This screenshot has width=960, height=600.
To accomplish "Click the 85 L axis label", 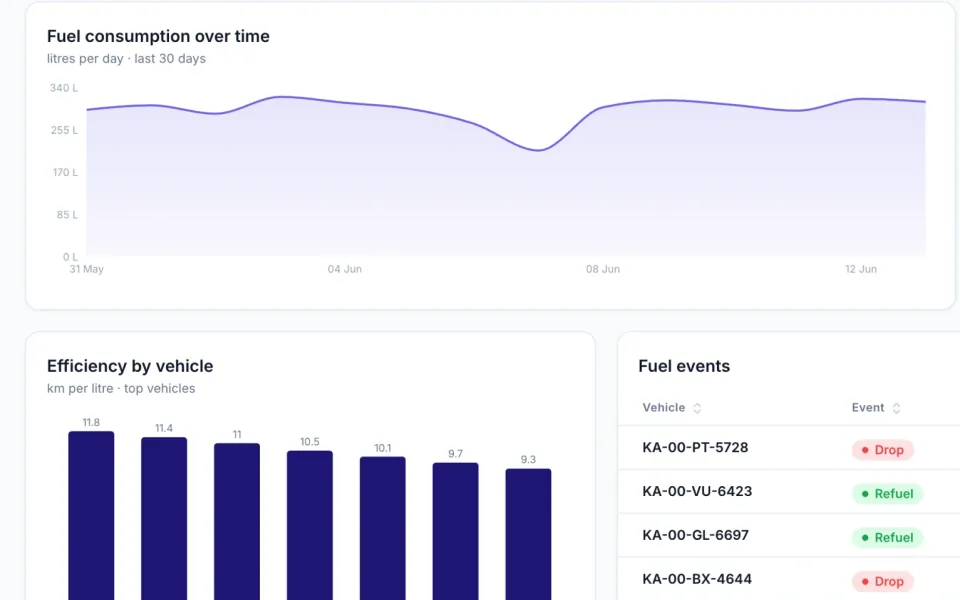I will coord(67,215).
